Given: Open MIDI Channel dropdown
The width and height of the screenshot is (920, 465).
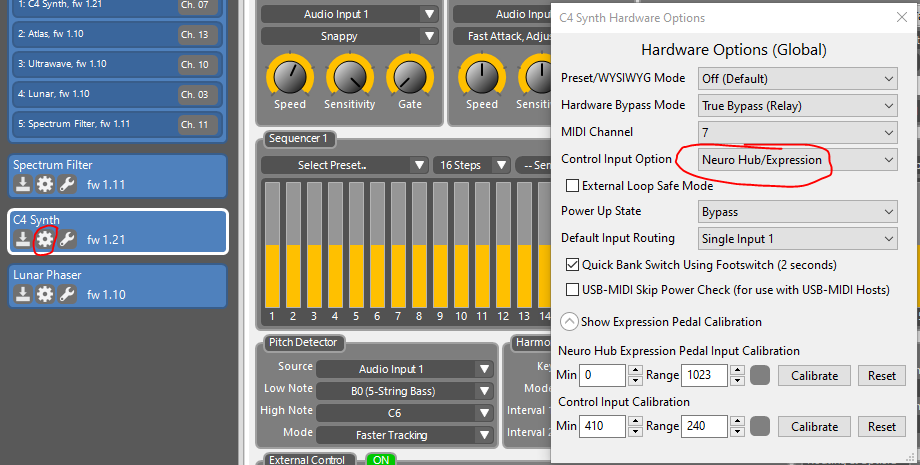Looking at the screenshot, I should (797, 133).
